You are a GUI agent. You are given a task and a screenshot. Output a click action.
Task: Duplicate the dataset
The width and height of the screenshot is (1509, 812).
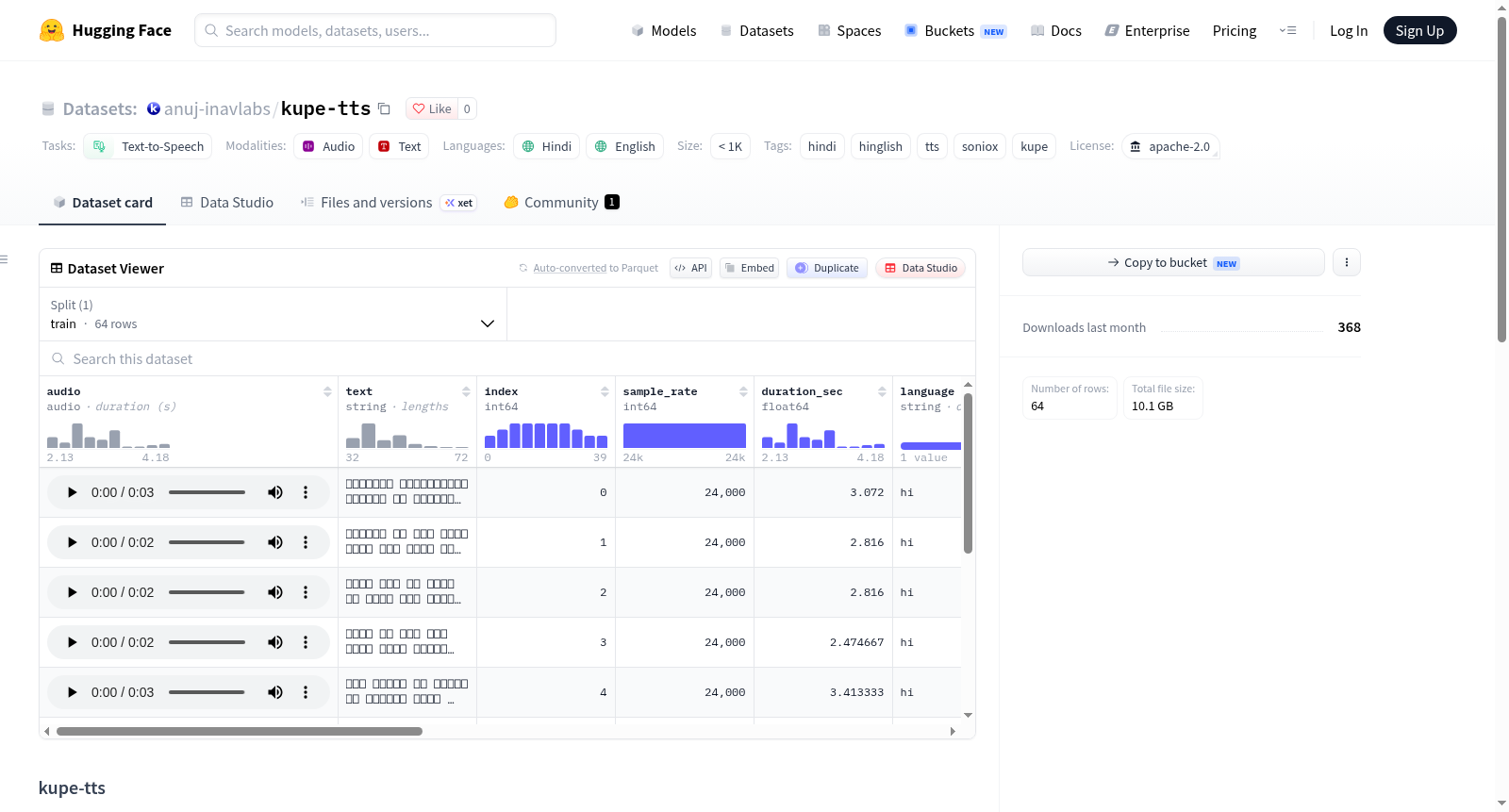pyautogui.click(x=826, y=269)
